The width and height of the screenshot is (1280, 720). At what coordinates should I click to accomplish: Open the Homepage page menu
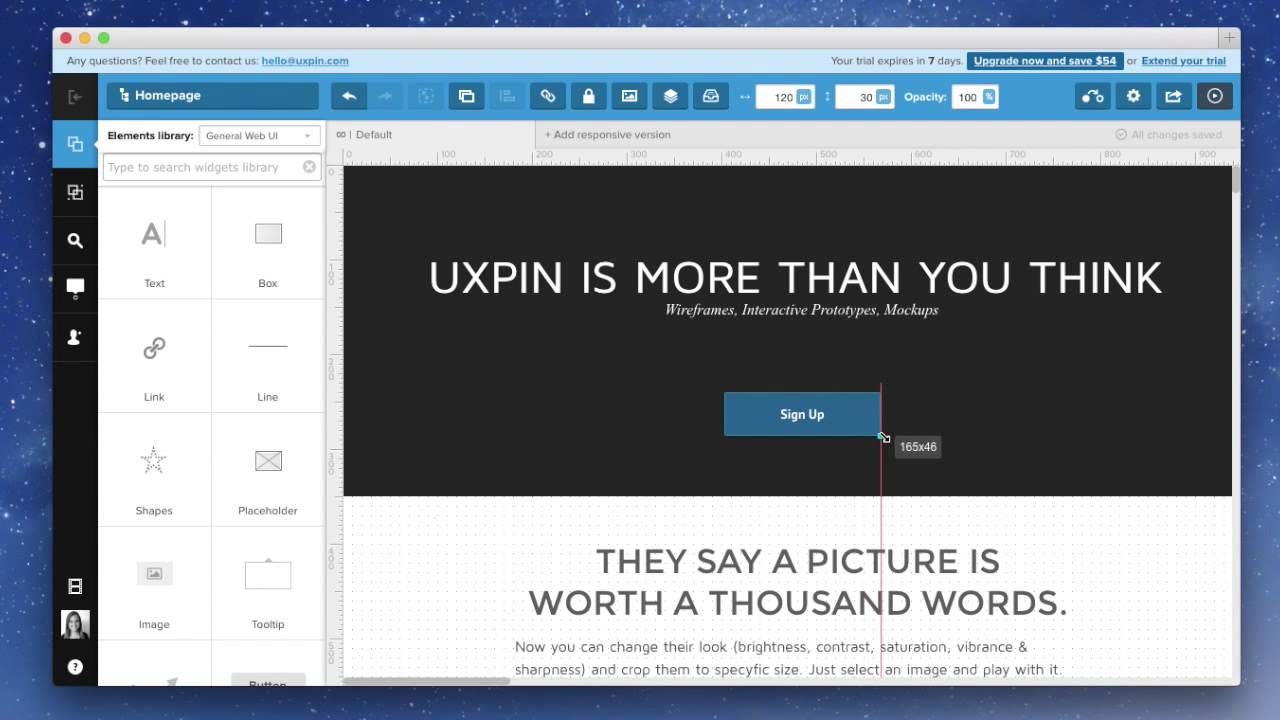tap(212, 96)
